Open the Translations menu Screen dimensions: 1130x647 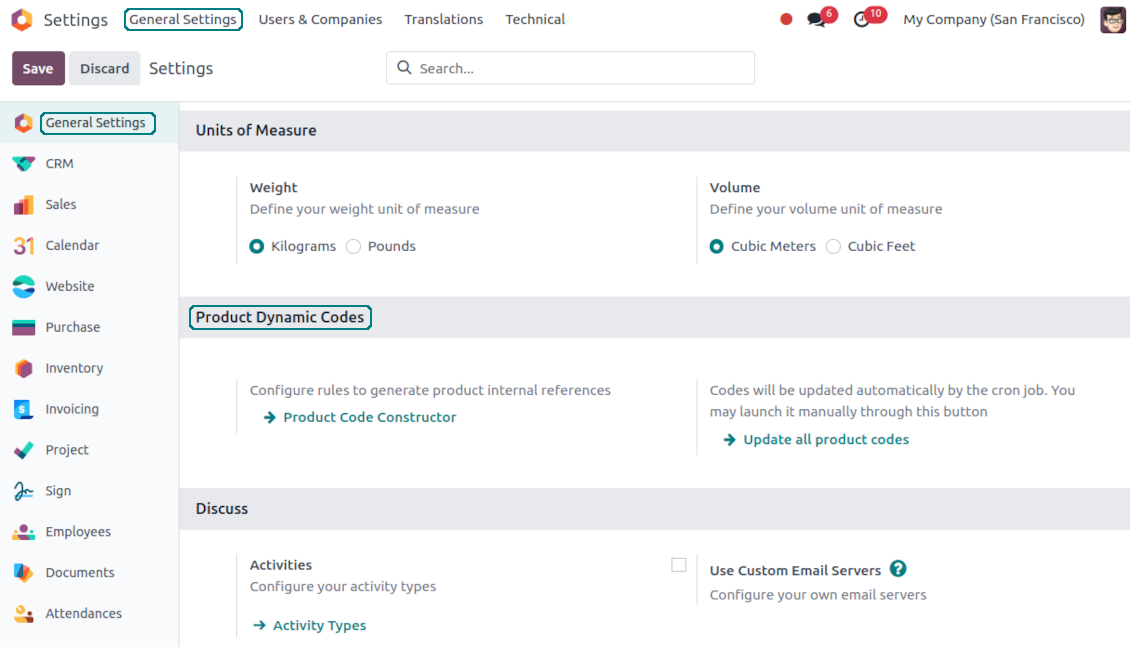point(443,20)
